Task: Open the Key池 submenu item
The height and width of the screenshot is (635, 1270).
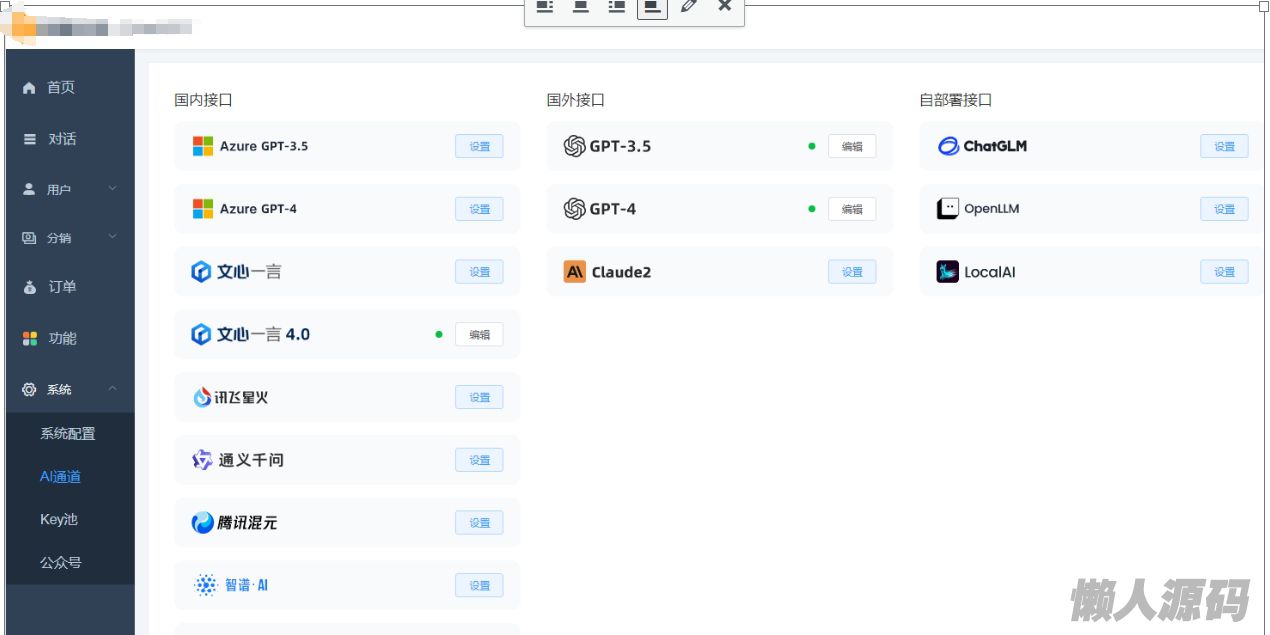Action: coord(59,520)
